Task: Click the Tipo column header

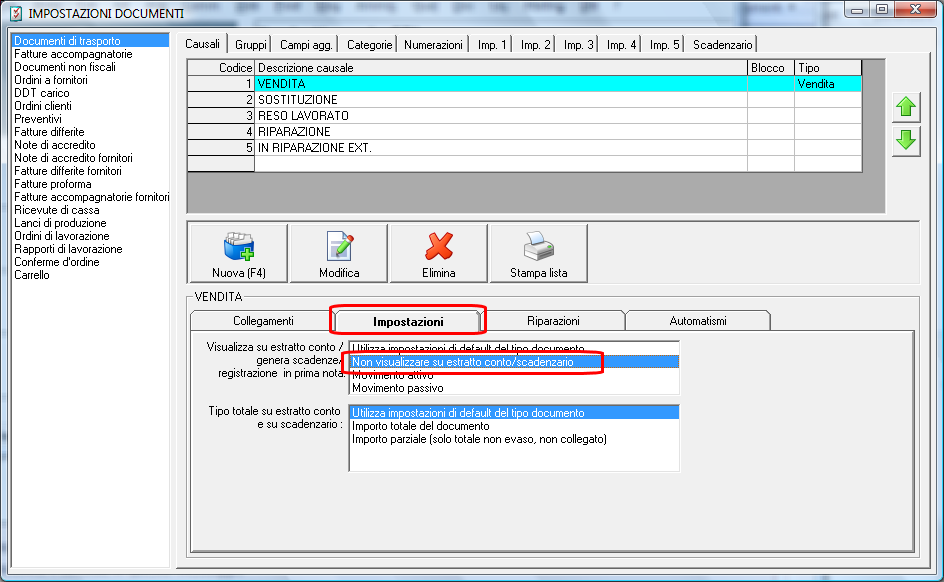Action: pyautogui.click(x=828, y=68)
